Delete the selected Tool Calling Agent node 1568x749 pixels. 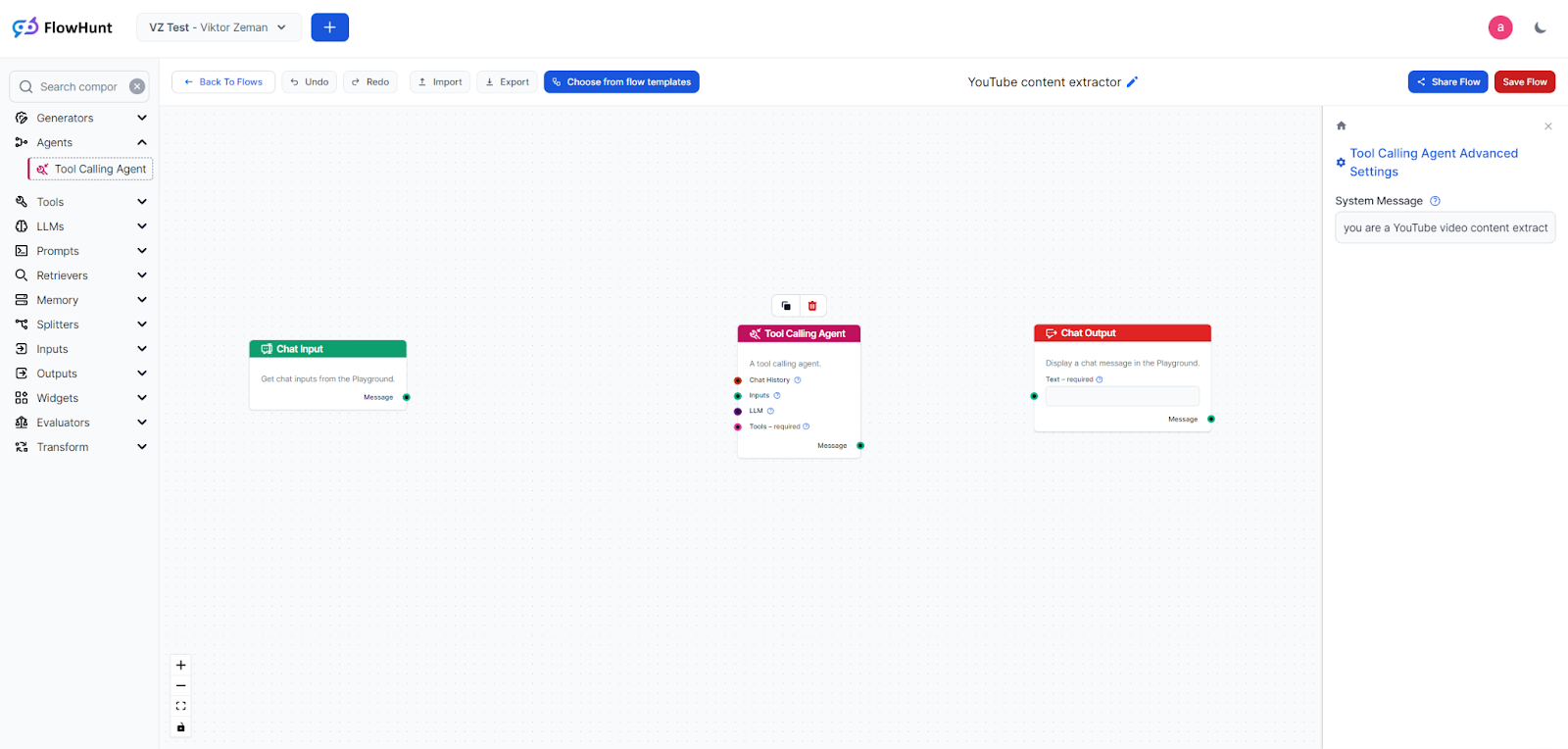(x=812, y=306)
